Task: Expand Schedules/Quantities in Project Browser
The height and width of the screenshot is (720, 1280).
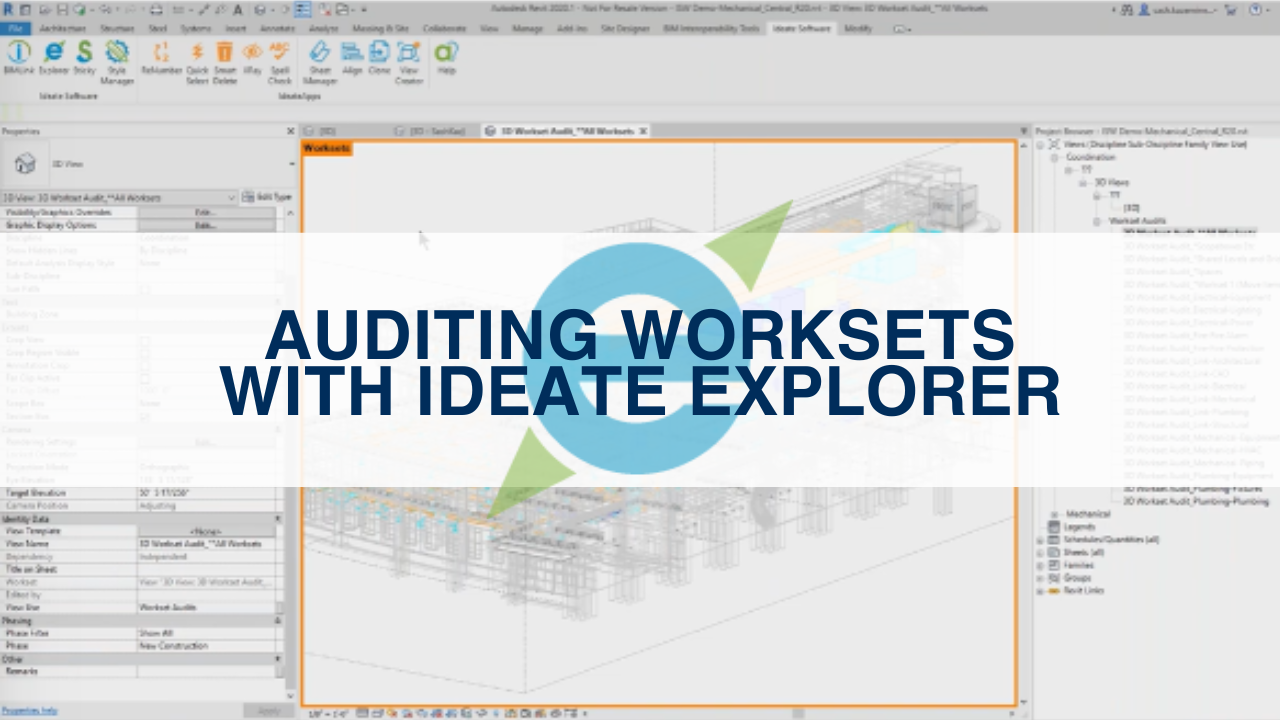Action: point(1040,540)
